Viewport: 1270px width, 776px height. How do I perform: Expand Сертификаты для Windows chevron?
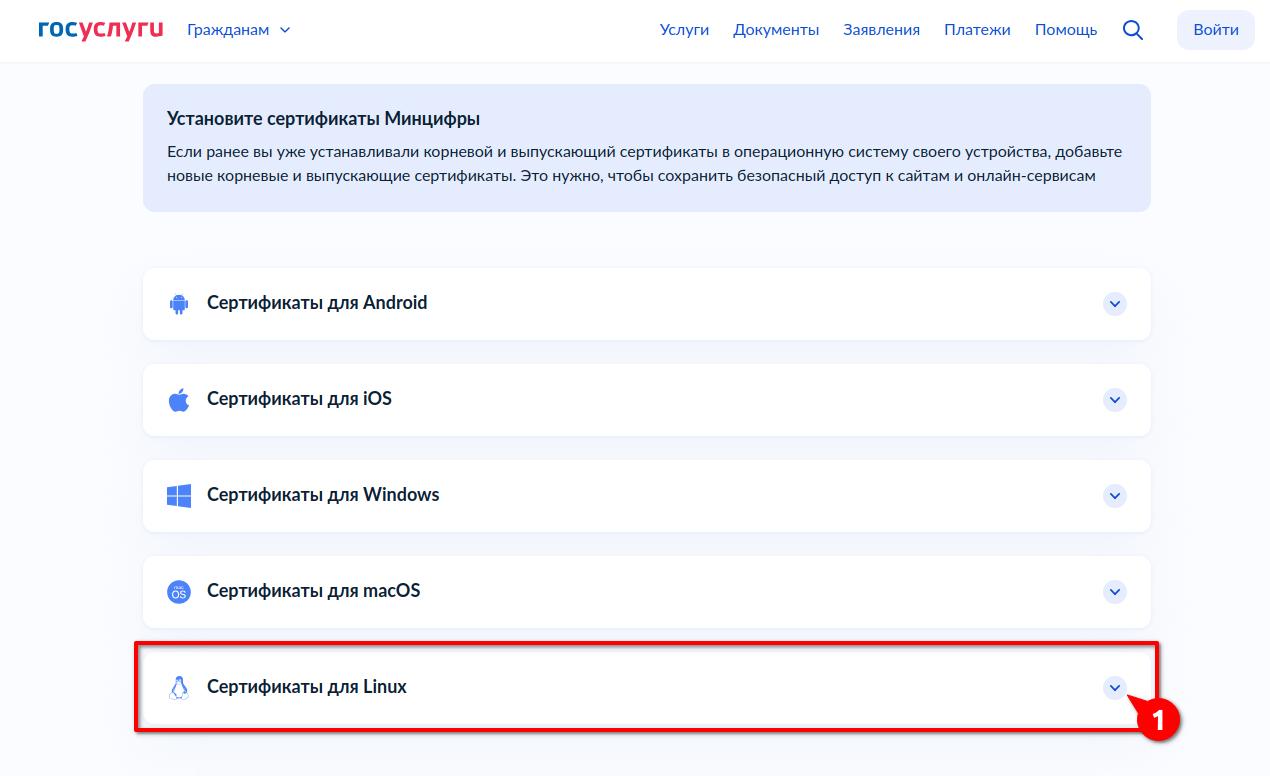1115,496
